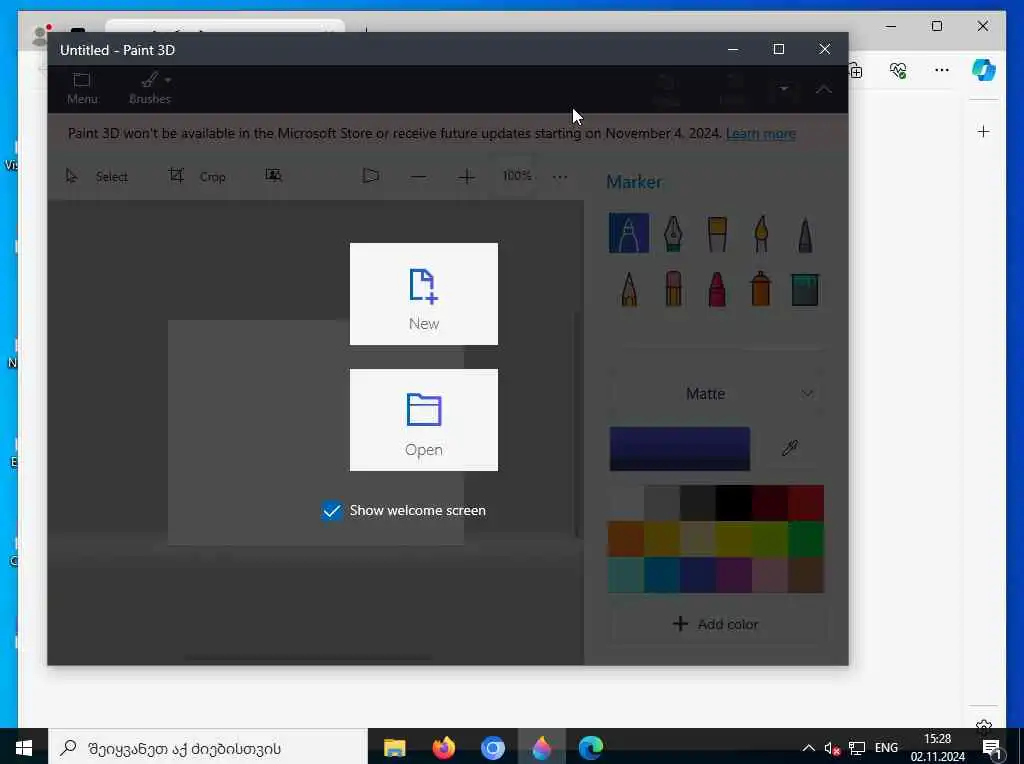
Task: Choose the Select tool
Action: [97, 176]
